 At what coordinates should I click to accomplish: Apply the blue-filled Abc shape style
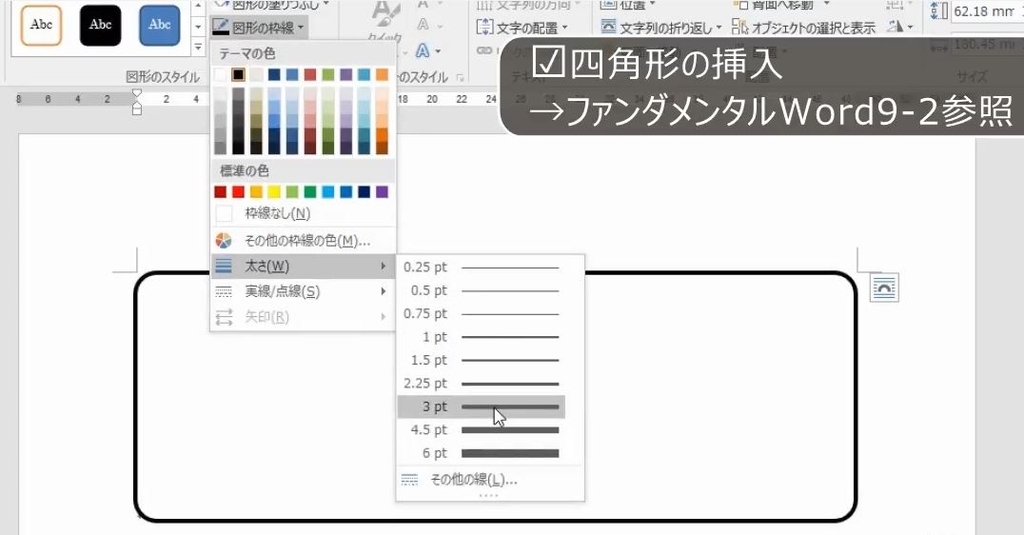click(x=159, y=25)
